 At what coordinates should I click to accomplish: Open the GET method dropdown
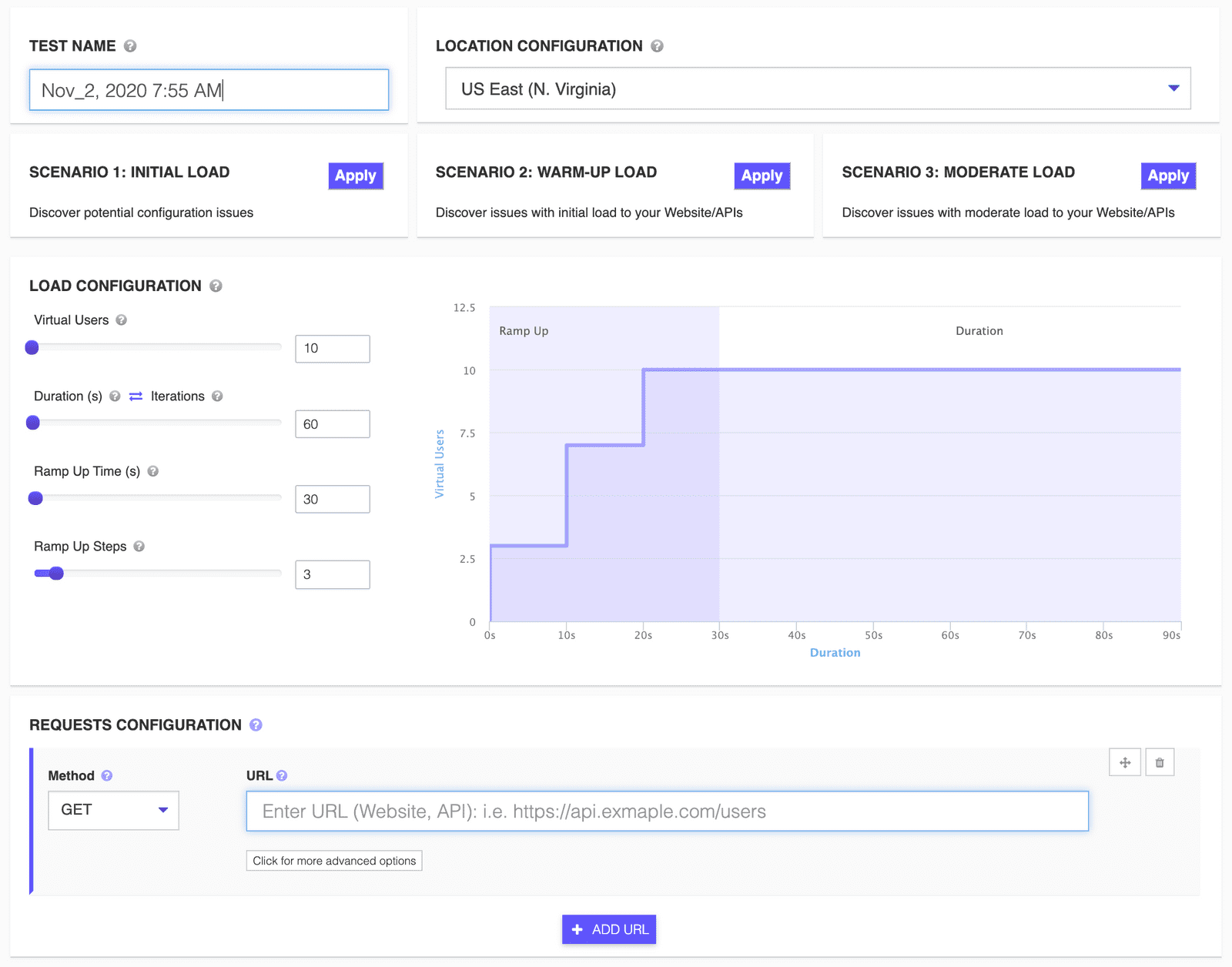[112, 810]
